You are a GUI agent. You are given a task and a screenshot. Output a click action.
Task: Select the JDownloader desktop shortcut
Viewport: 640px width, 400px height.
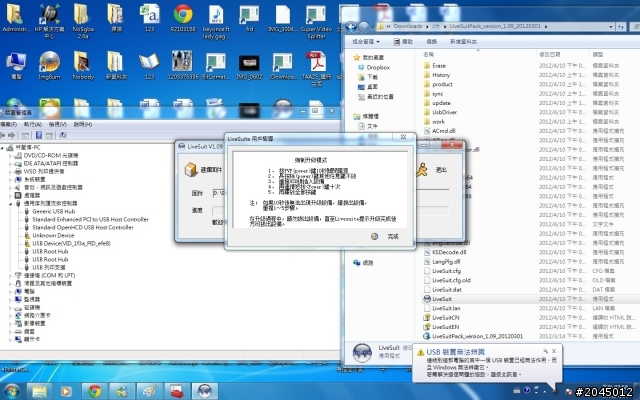click(x=282, y=65)
